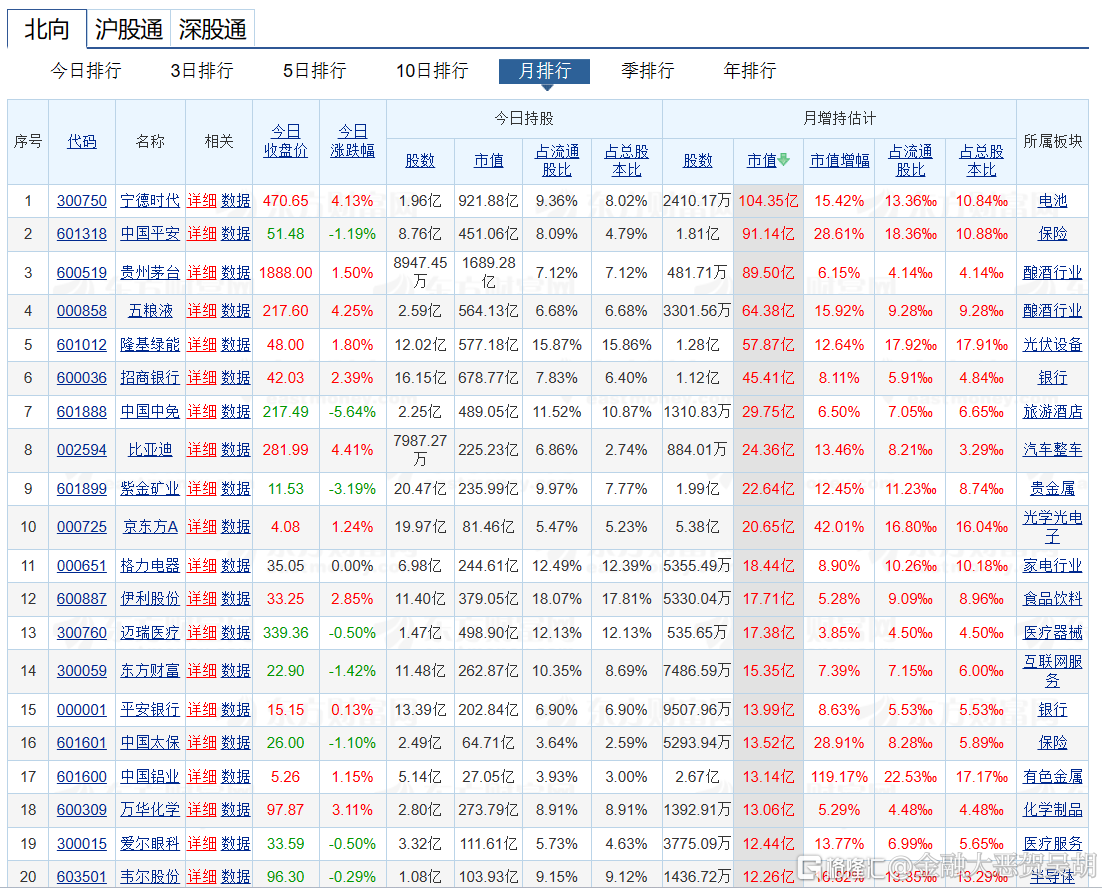The width and height of the screenshot is (1102, 888).
Task: Open 详细 link for 平安银行
Action: click(x=202, y=710)
